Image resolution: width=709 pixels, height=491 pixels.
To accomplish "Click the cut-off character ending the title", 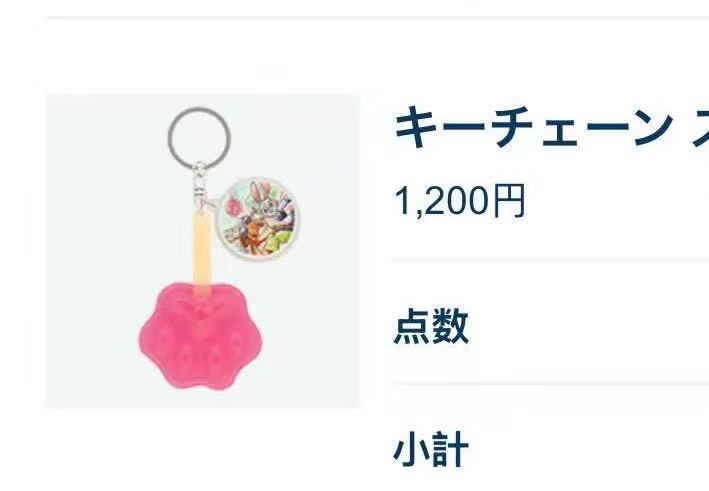I will click(700, 129).
